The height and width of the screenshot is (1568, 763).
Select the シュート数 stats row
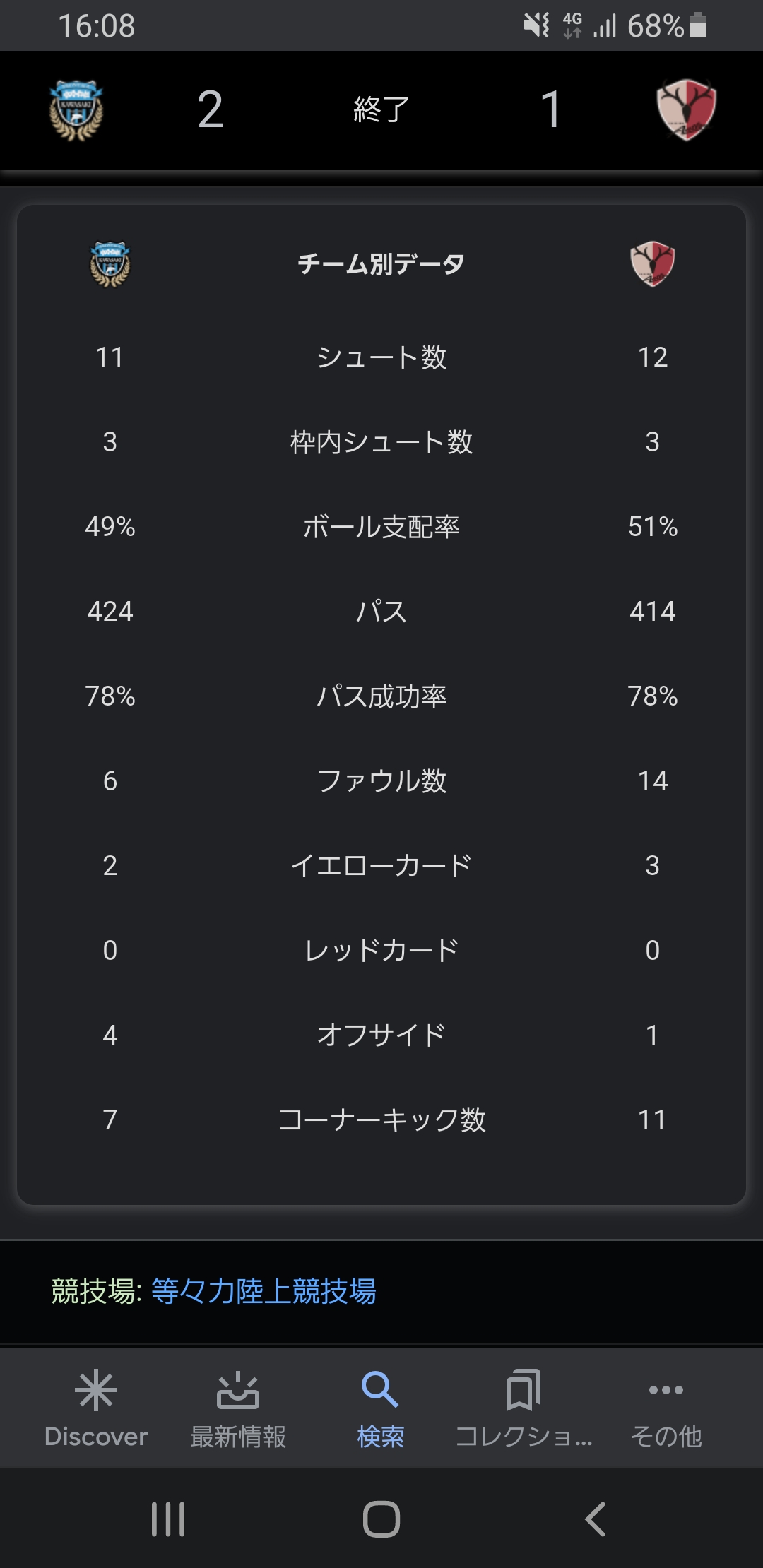point(381,357)
